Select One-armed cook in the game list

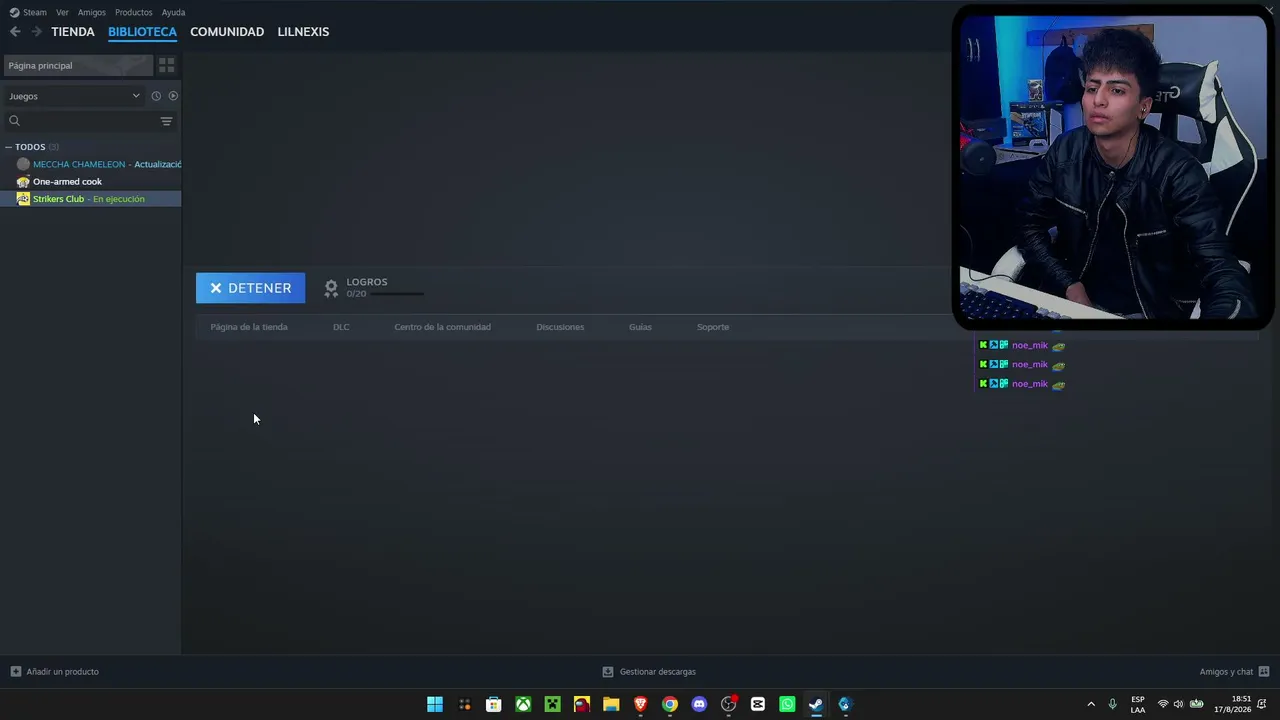coord(91,181)
